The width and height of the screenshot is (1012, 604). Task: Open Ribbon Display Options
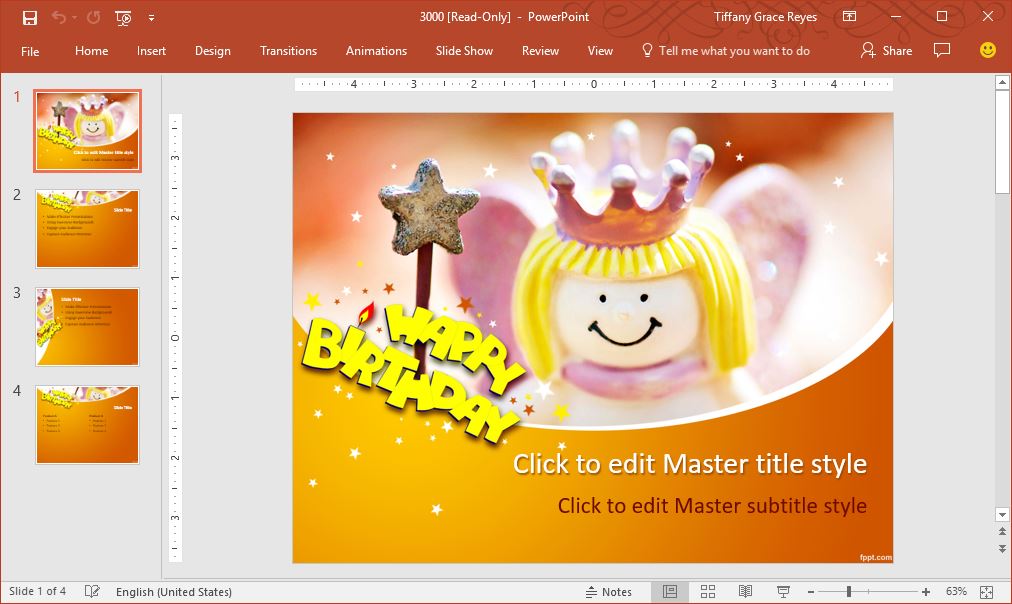(849, 17)
